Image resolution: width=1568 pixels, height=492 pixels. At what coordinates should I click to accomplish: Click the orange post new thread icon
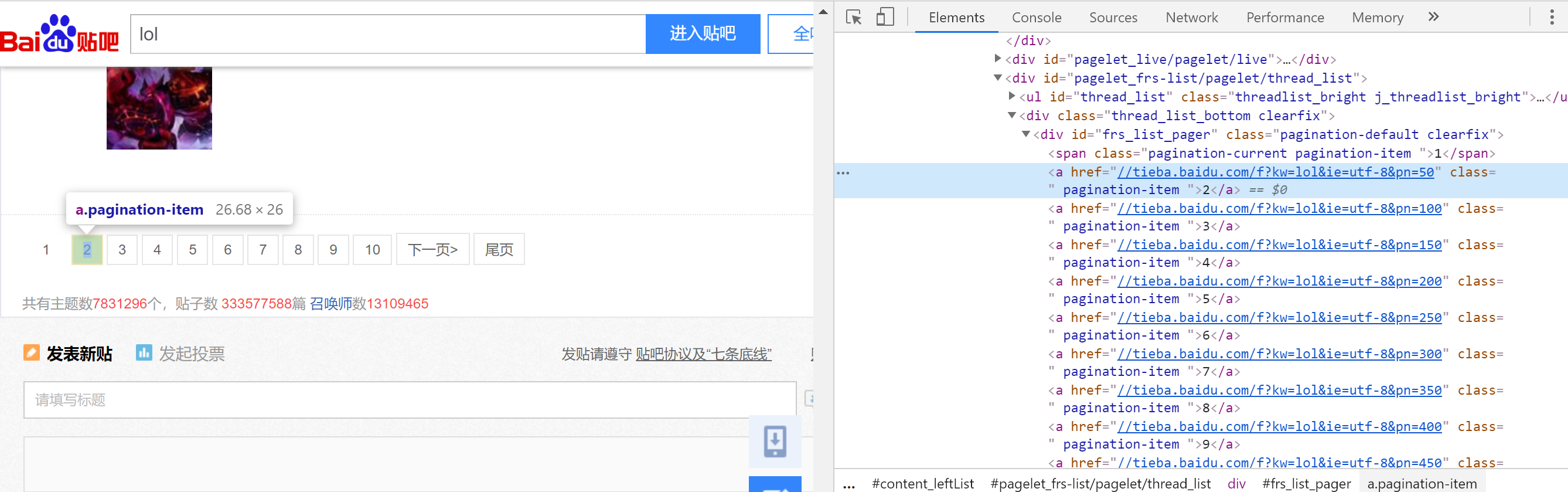31,352
